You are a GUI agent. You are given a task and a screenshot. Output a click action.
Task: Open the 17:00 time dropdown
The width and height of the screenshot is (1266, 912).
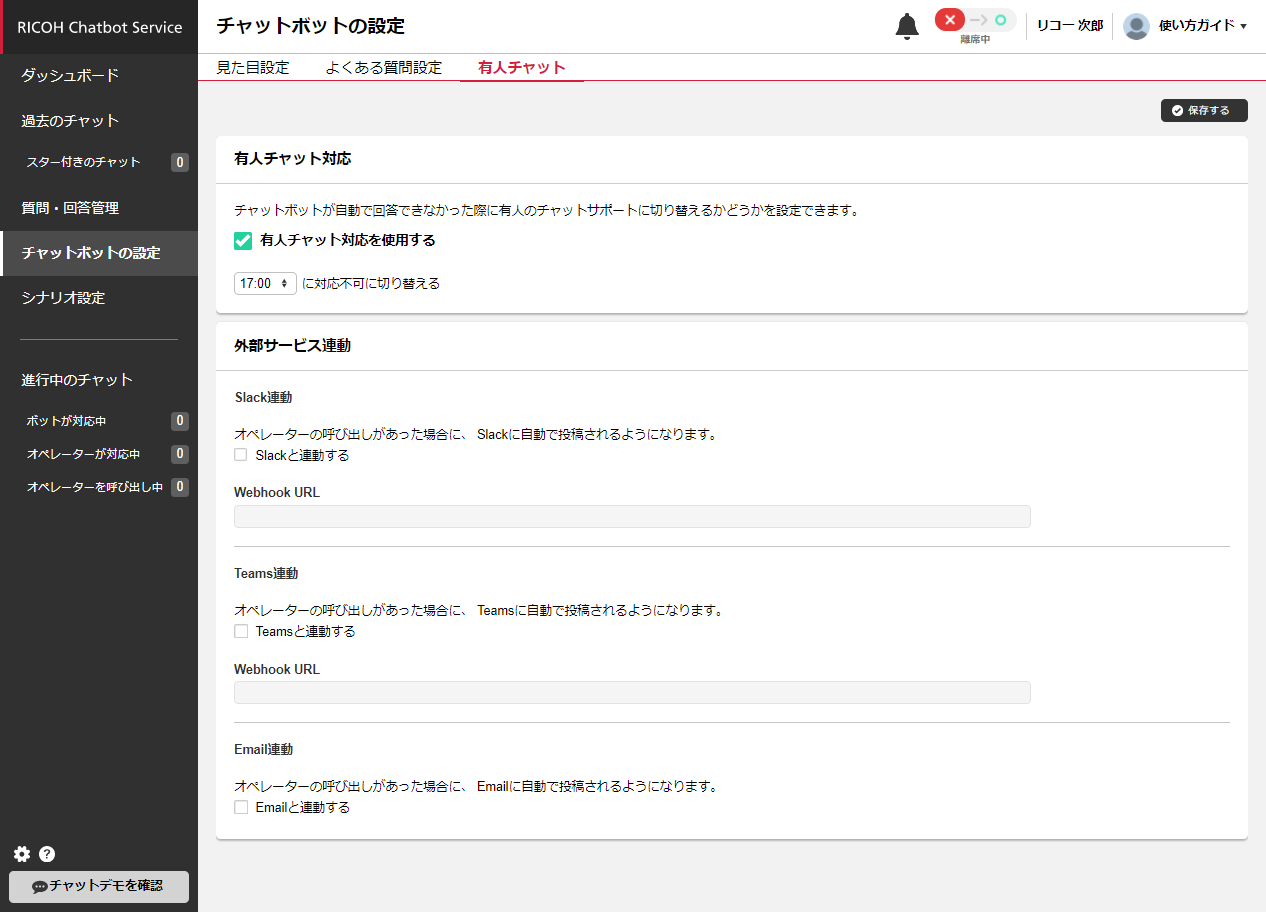pos(265,283)
